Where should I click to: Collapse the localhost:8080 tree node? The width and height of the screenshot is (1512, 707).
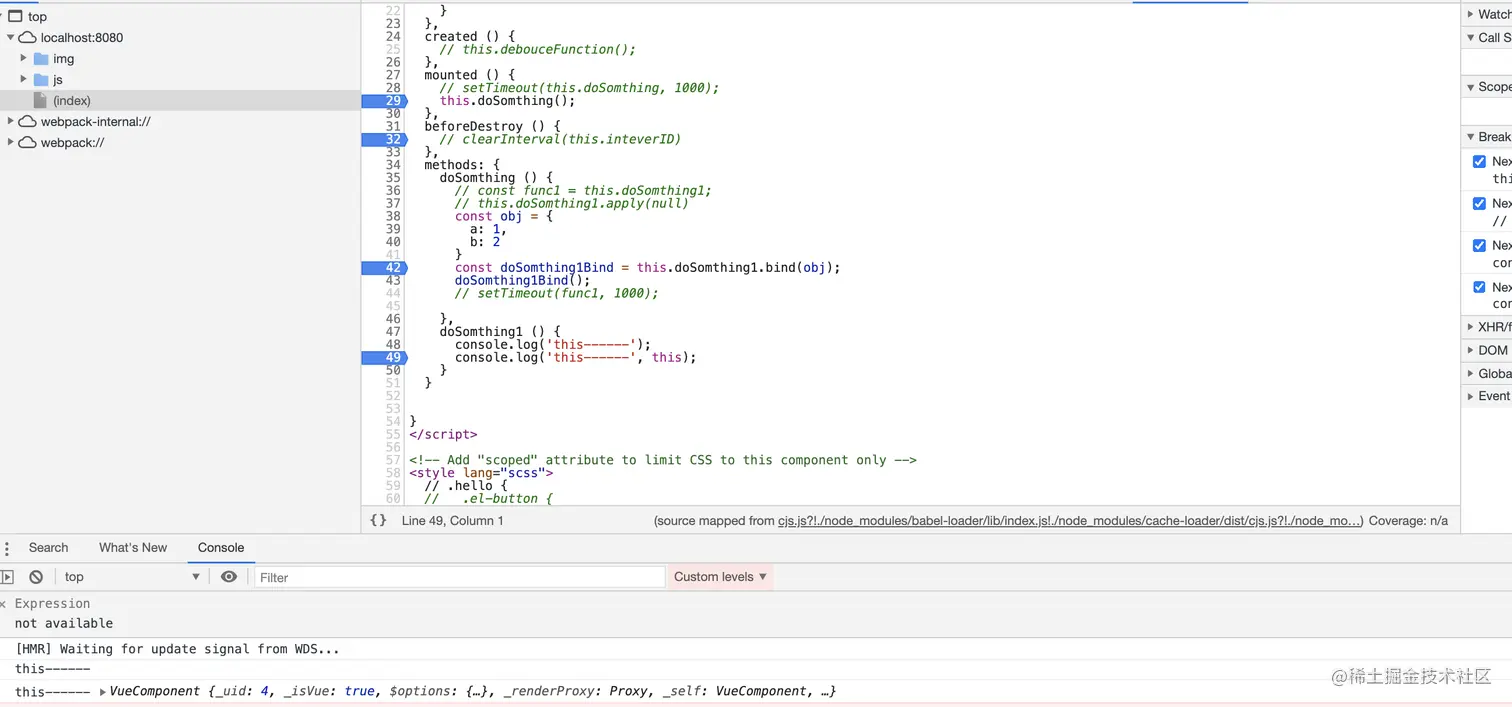coord(11,38)
